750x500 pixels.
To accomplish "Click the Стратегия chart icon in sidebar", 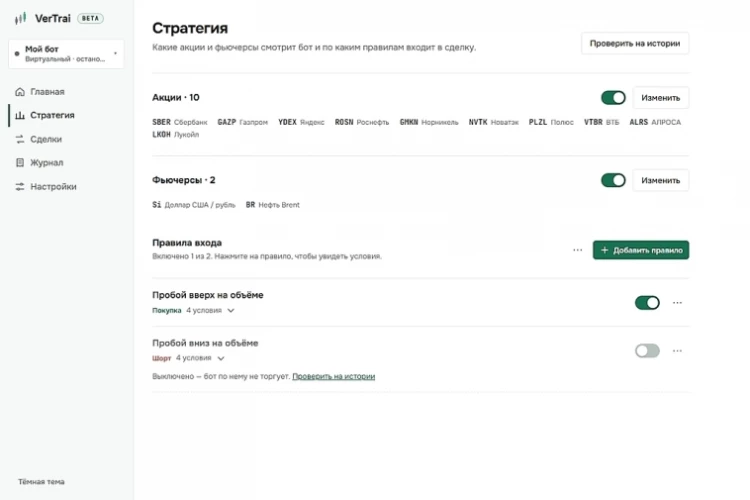I will pos(20,115).
